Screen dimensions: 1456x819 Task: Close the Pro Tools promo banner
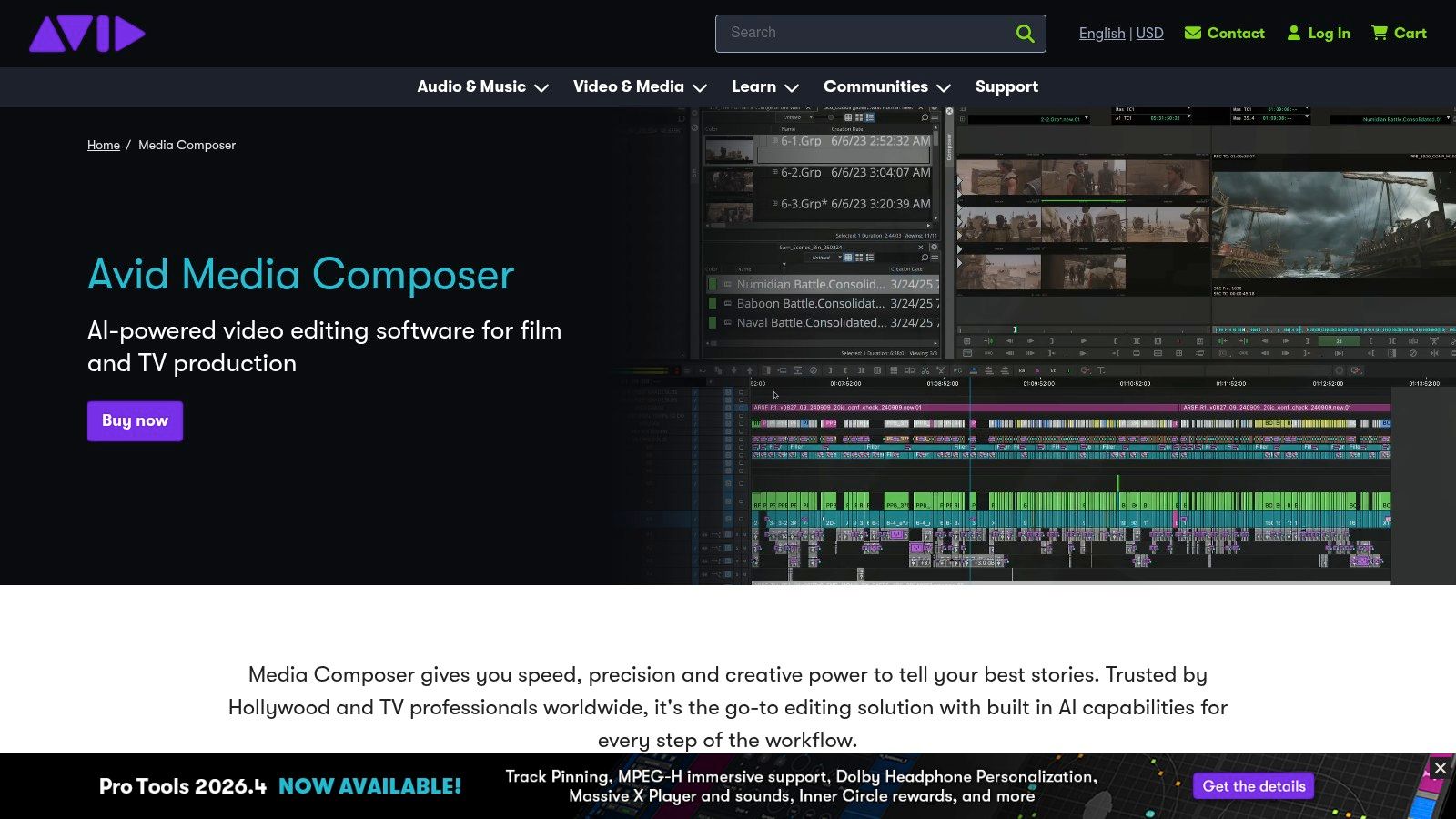[x=1441, y=768]
